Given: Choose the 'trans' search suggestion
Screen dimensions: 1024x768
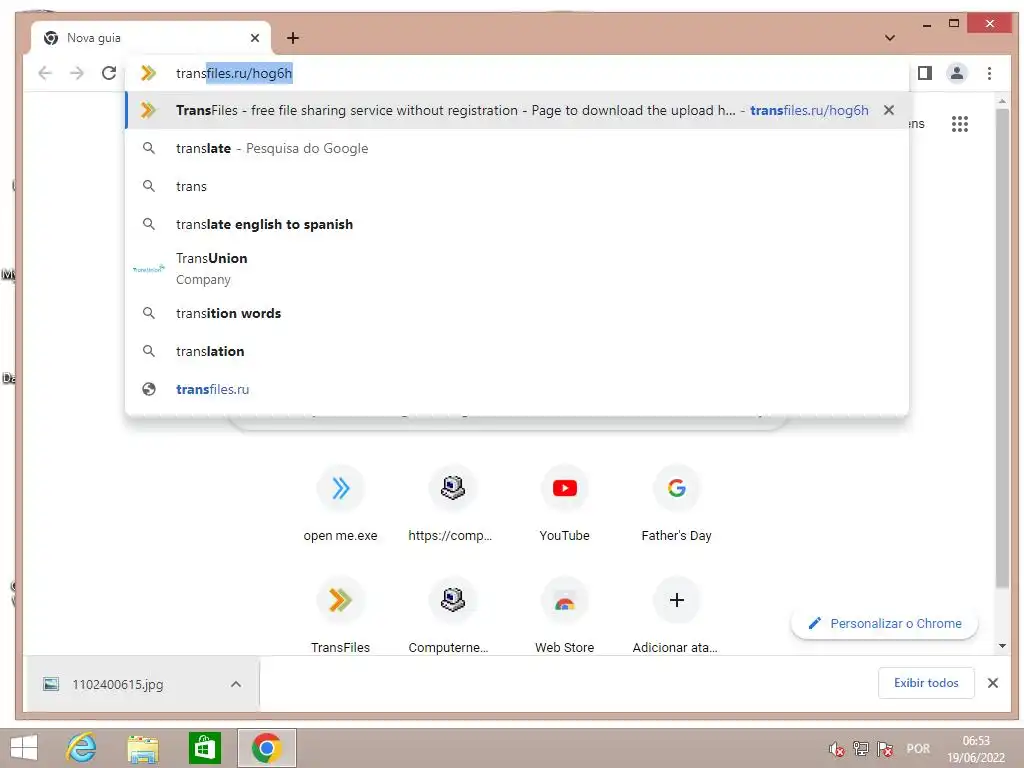Looking at the screenshot, I should point(516,186).
